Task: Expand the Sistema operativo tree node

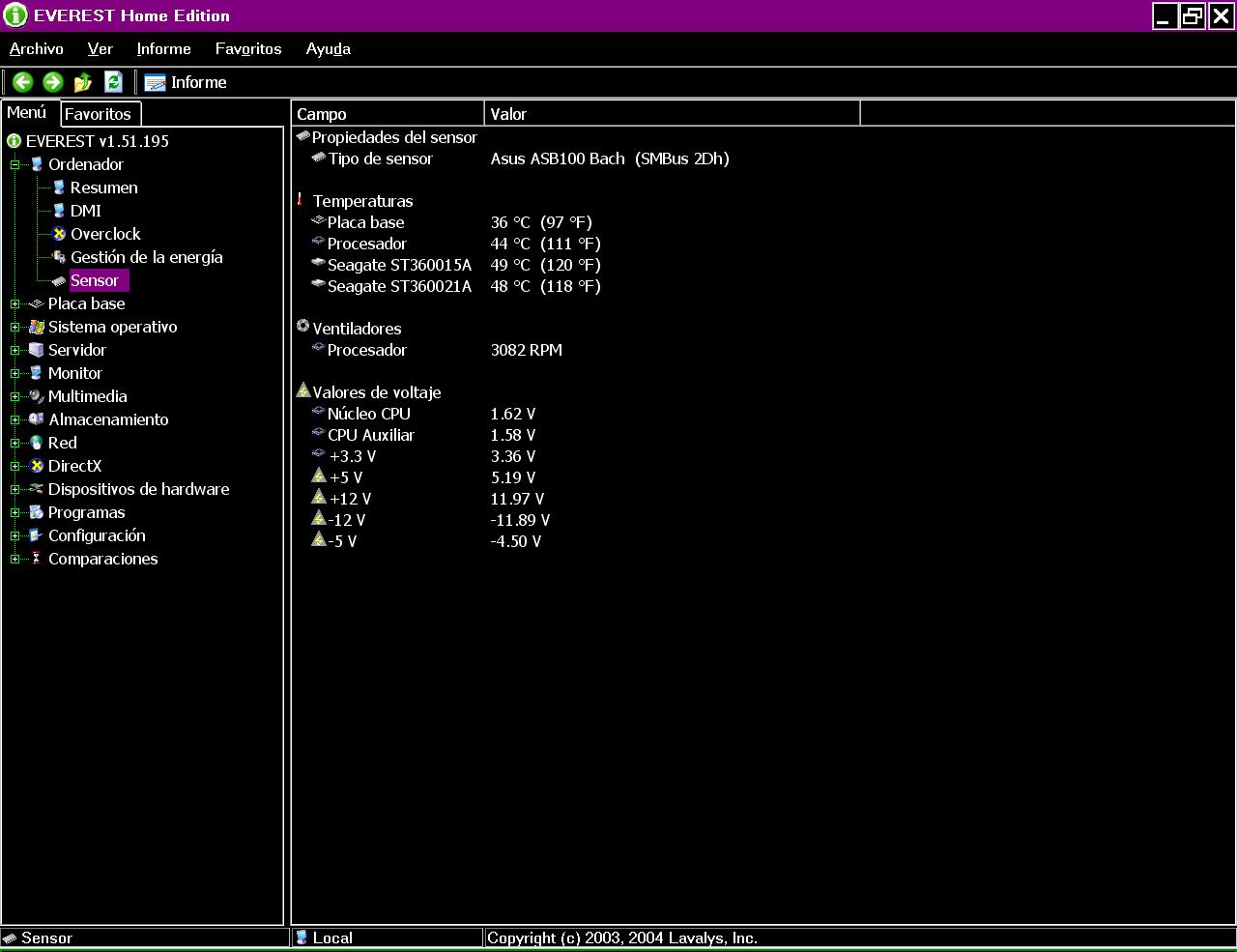Action: pyautogui.click(x=14, y=327)
